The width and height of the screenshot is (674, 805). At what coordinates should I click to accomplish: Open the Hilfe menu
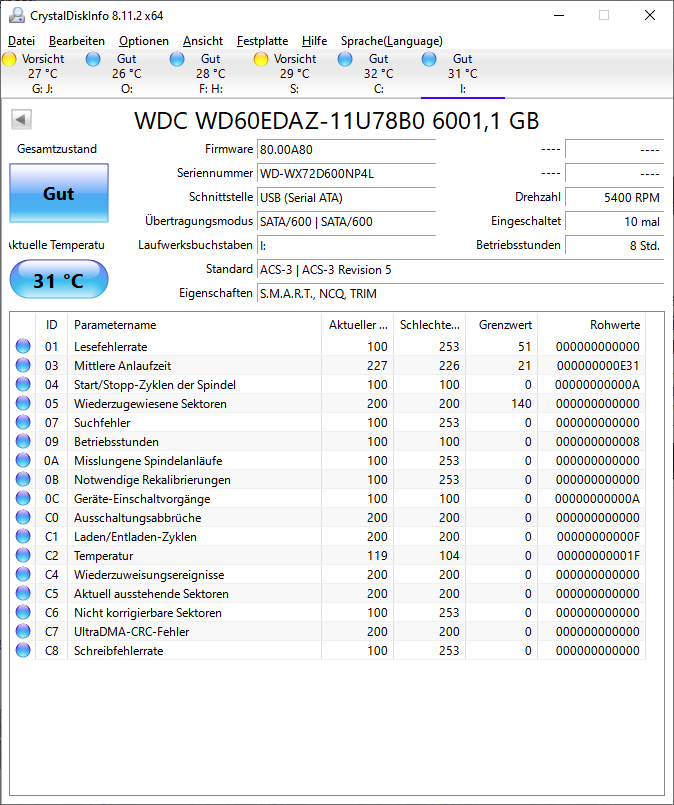coord(314,41)
